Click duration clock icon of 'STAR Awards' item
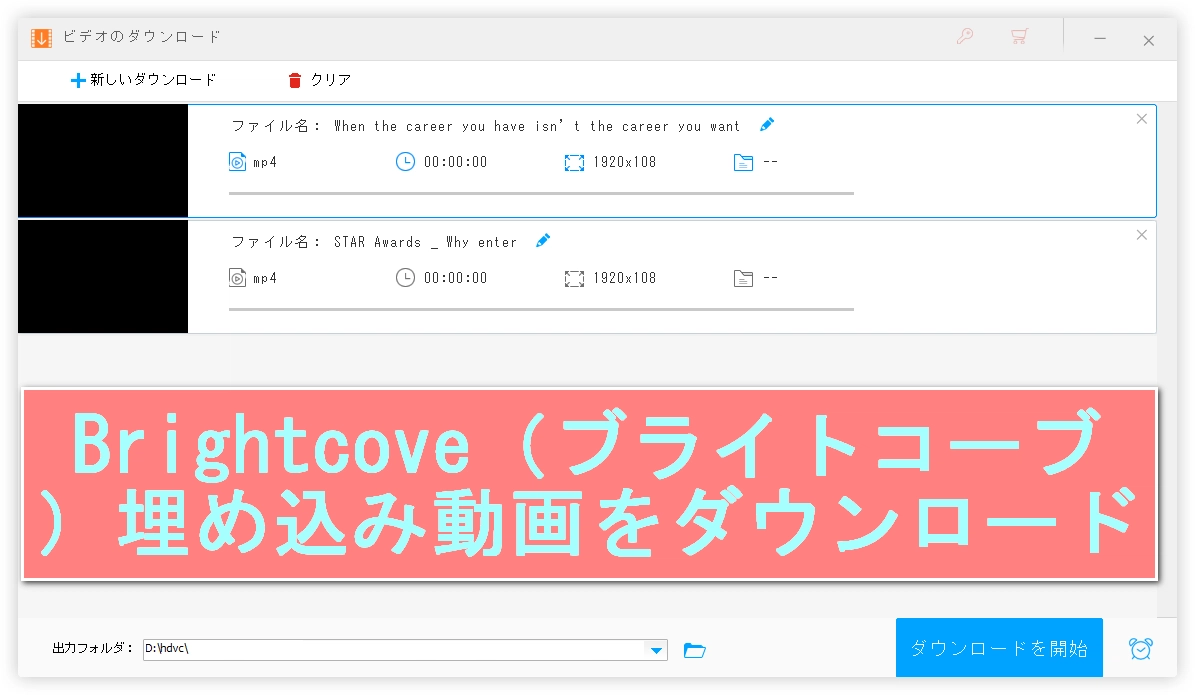This screenshot has height=695, width=1195. click(405, 277)
